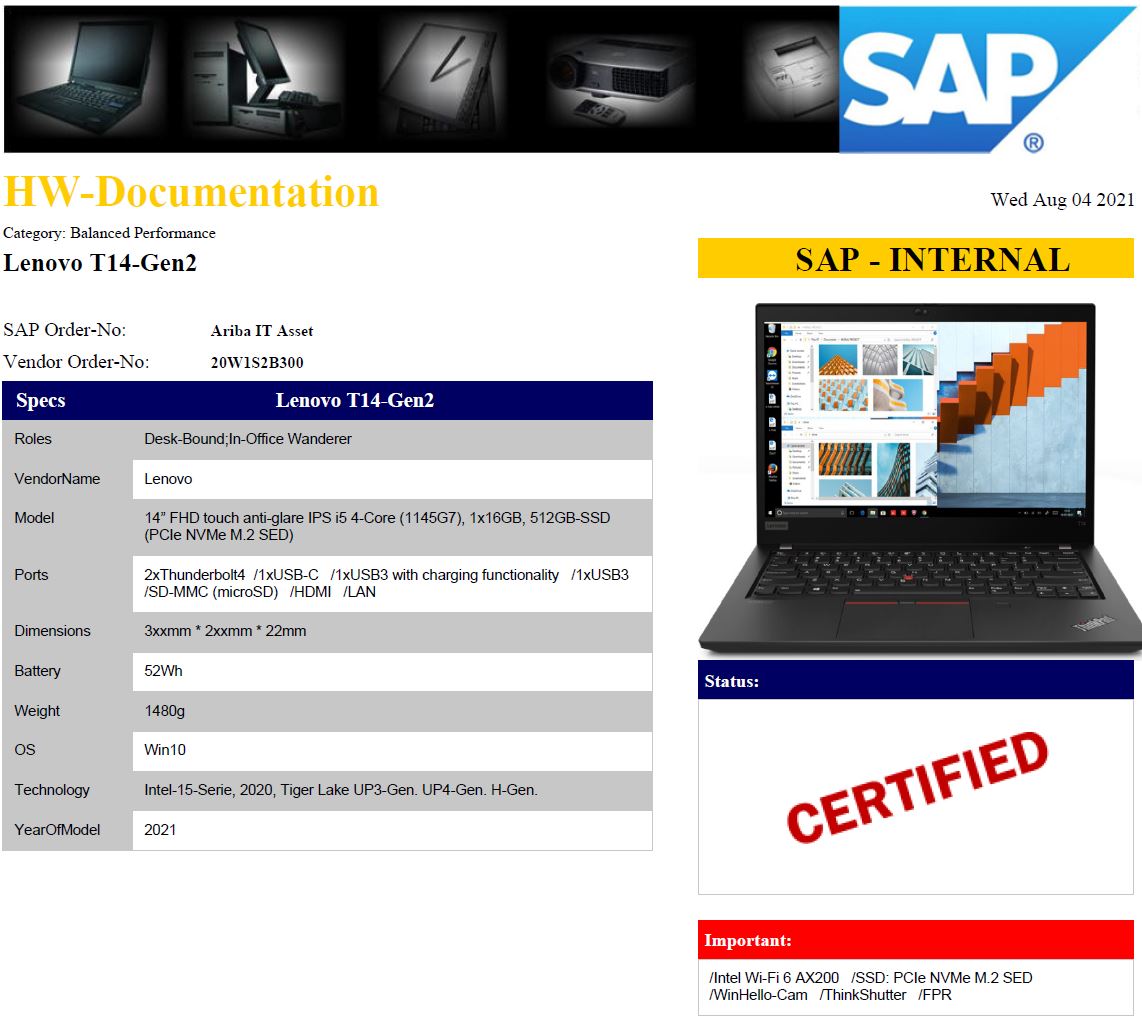Click the Weight row label
The image size is (1142, 1029).
click(37, 711)
